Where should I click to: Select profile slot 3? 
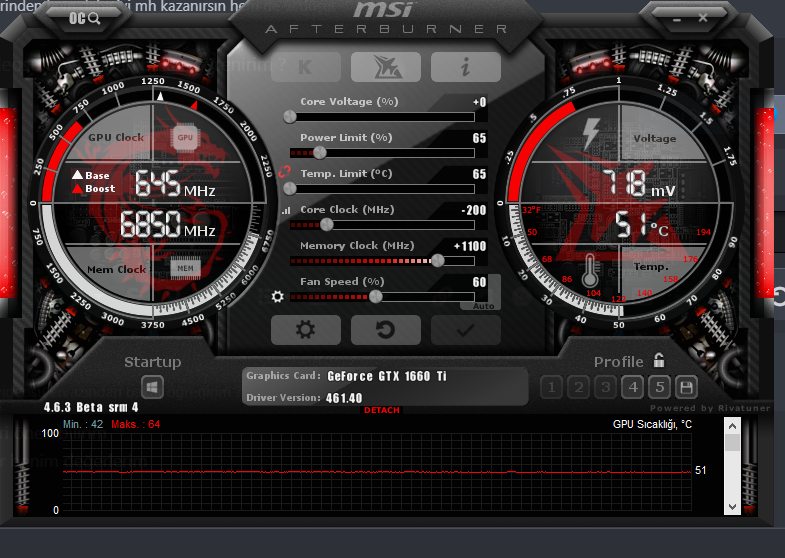pos(606,387)
